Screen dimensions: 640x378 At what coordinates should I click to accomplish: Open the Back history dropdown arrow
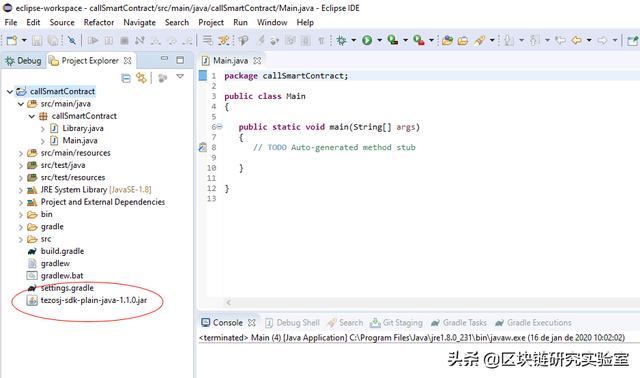coord(589,40)
